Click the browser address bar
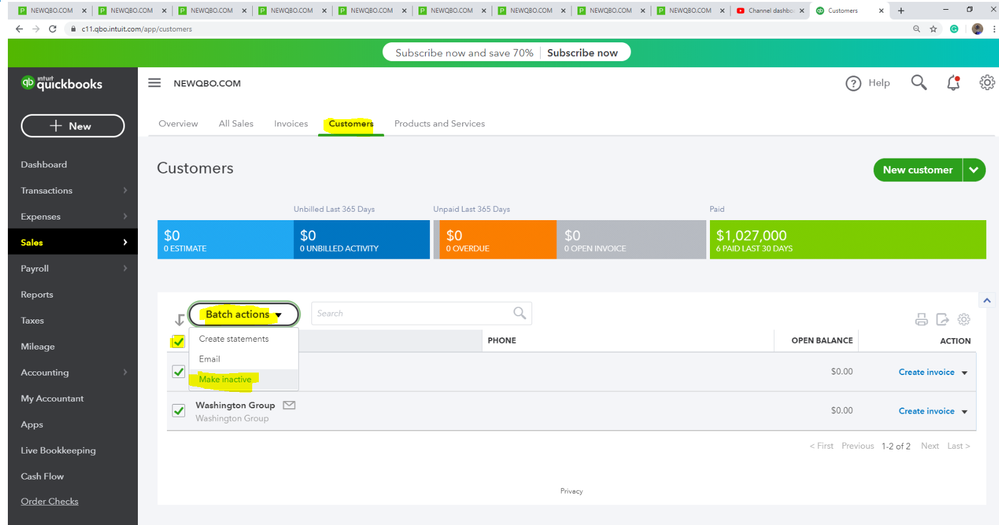This screenshot has width=999, height=525. pos(484,29)
